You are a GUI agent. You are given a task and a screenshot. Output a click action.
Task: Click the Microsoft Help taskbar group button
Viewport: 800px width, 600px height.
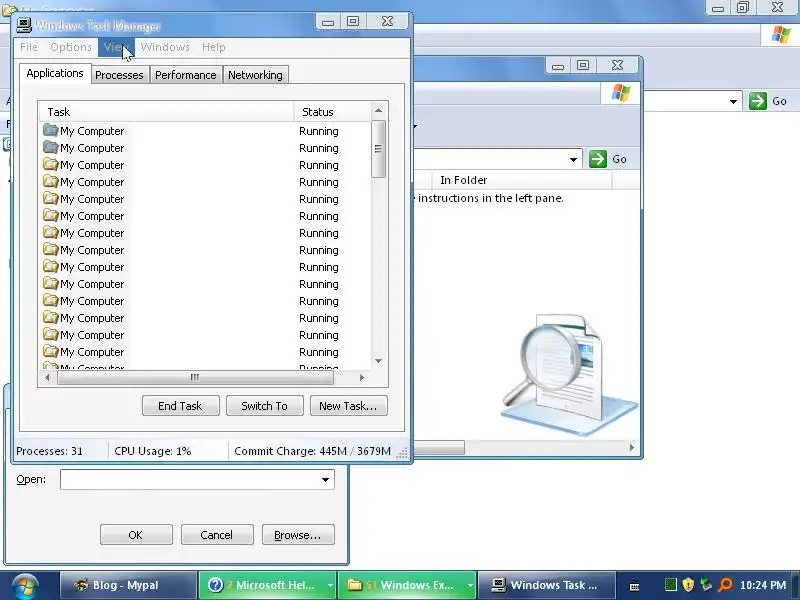262,585
